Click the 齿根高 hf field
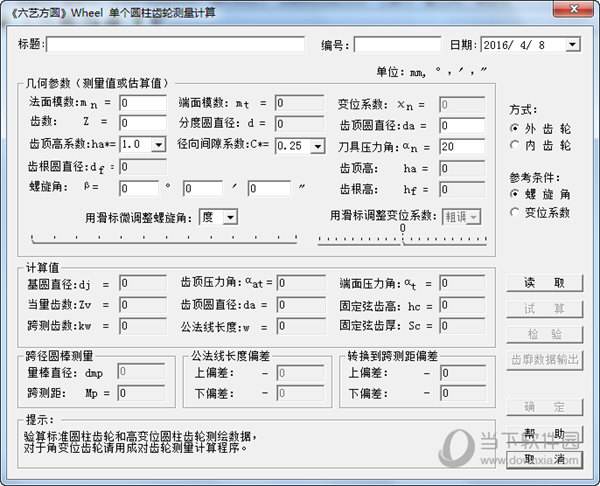Image resolution: width=600 pixels, height=486 pixels. pyautogui.click(x=462, y=189)
